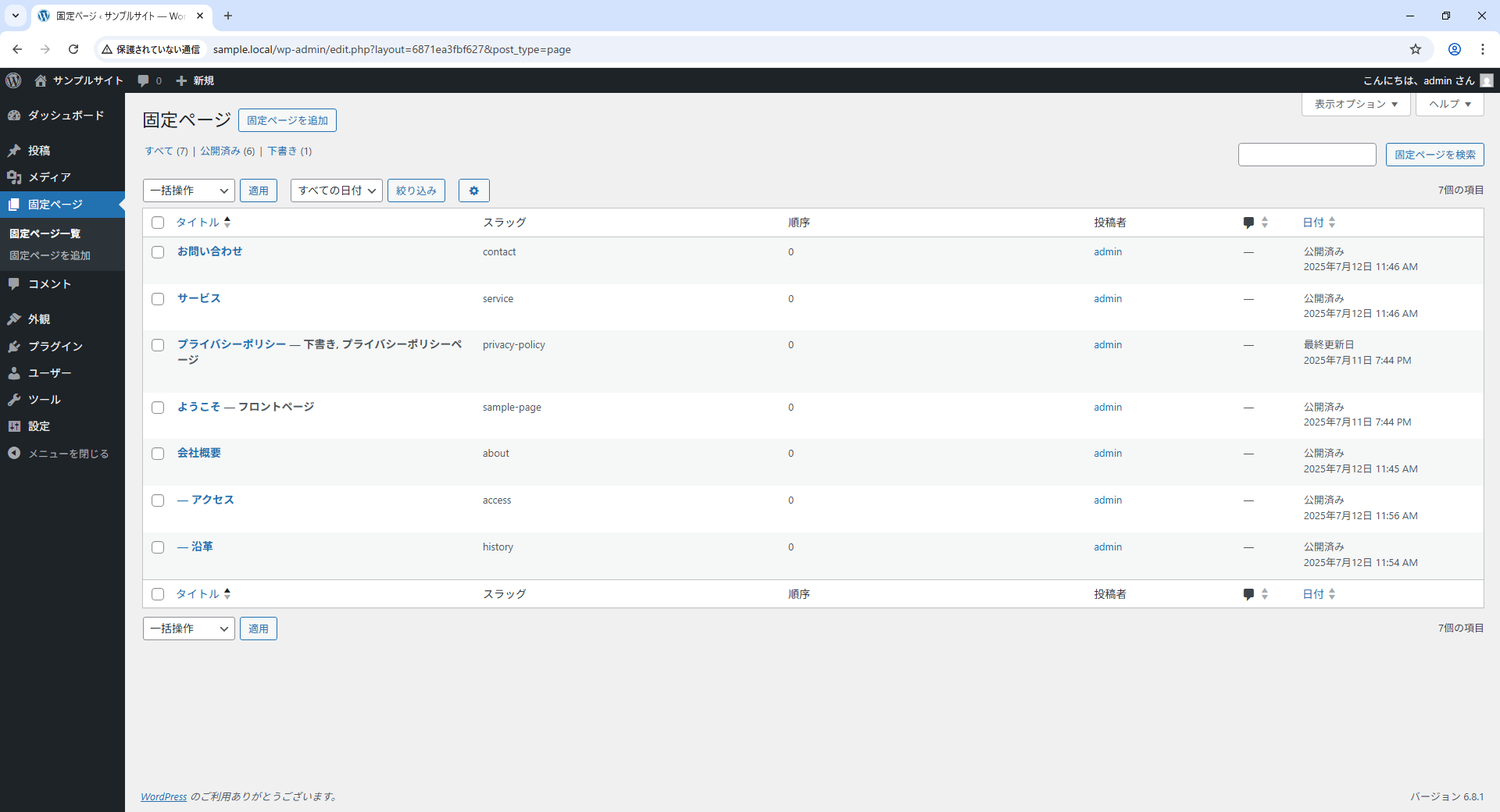Go back with browser back arrow
Viewport: 1500px width, 812px height.
pos(17,49)
